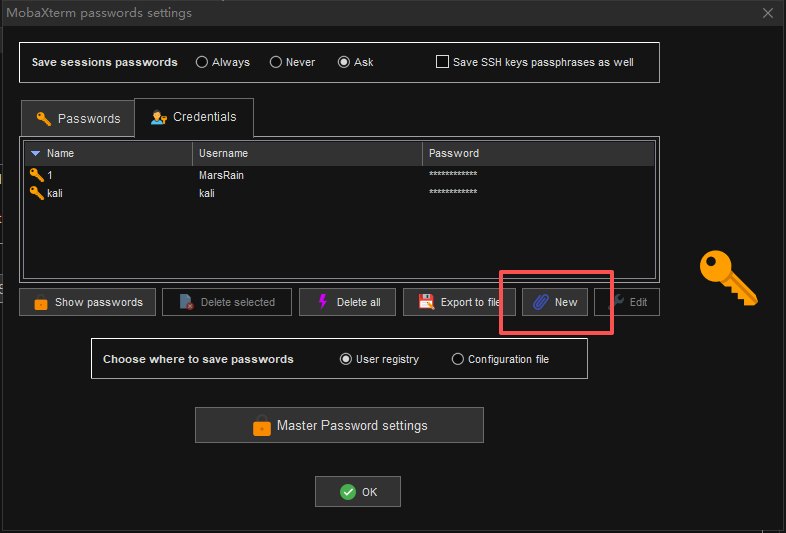Screen dimensions: 786x533
Task: Click the New credential paperclip icon
Action: 540,302
